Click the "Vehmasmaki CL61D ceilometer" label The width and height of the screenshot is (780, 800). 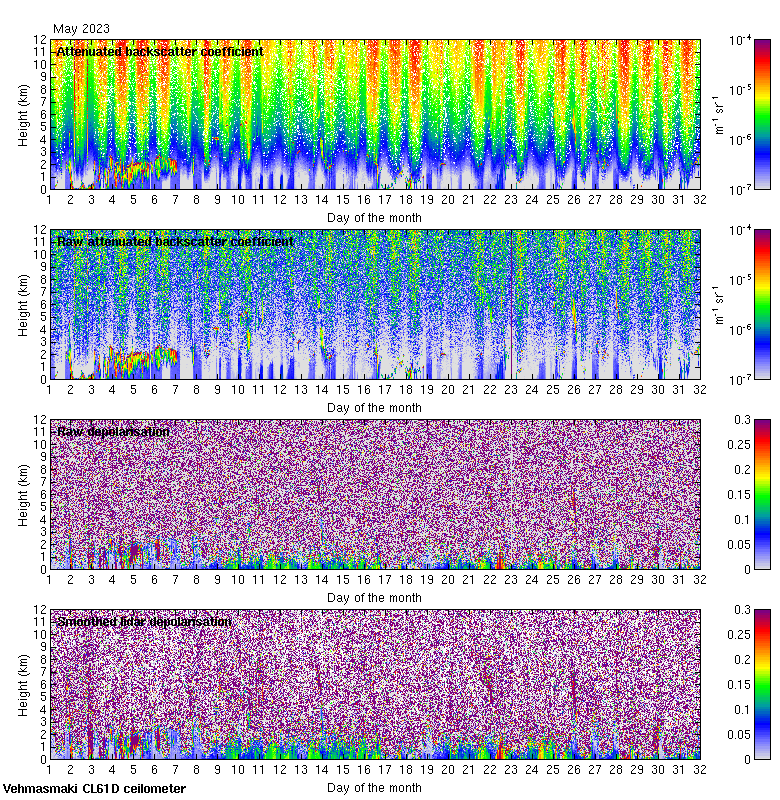click(94, 789)
